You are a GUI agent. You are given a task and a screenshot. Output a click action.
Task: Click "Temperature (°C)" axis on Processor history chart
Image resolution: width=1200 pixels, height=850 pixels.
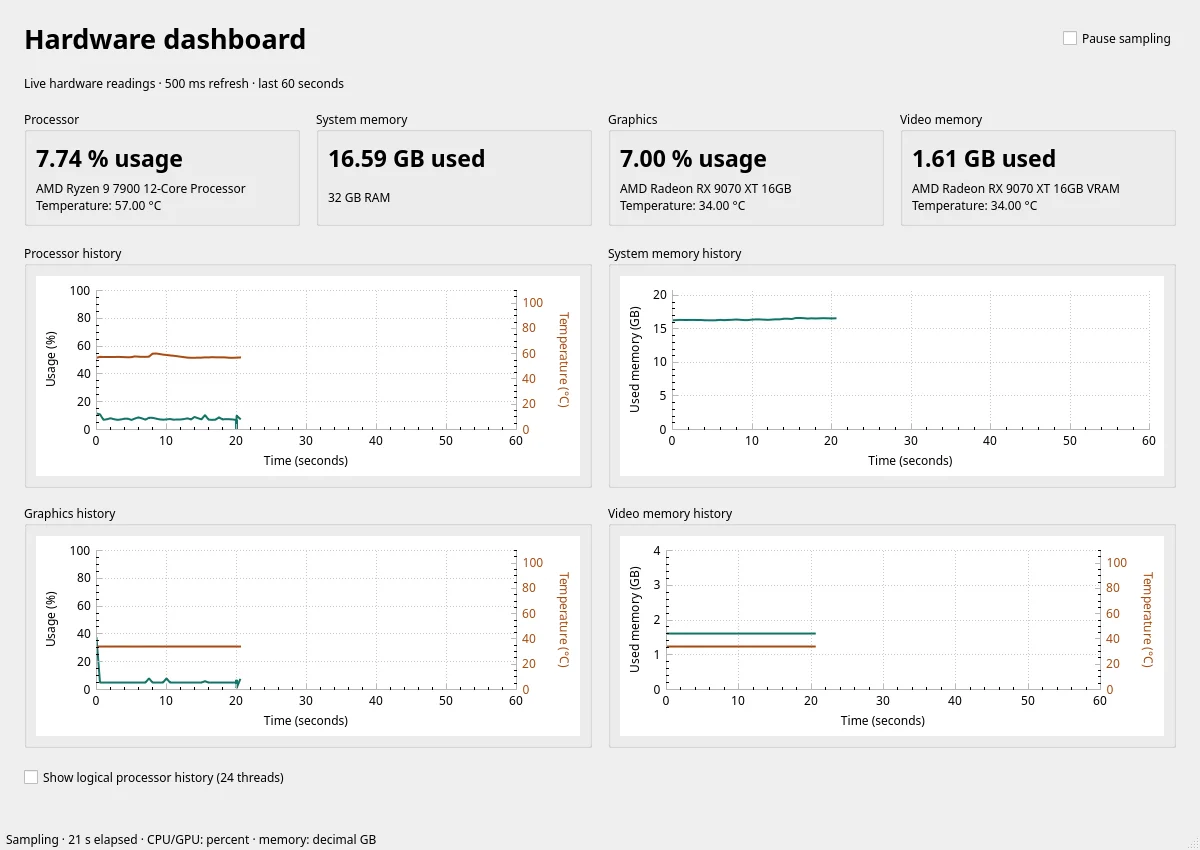563,360
